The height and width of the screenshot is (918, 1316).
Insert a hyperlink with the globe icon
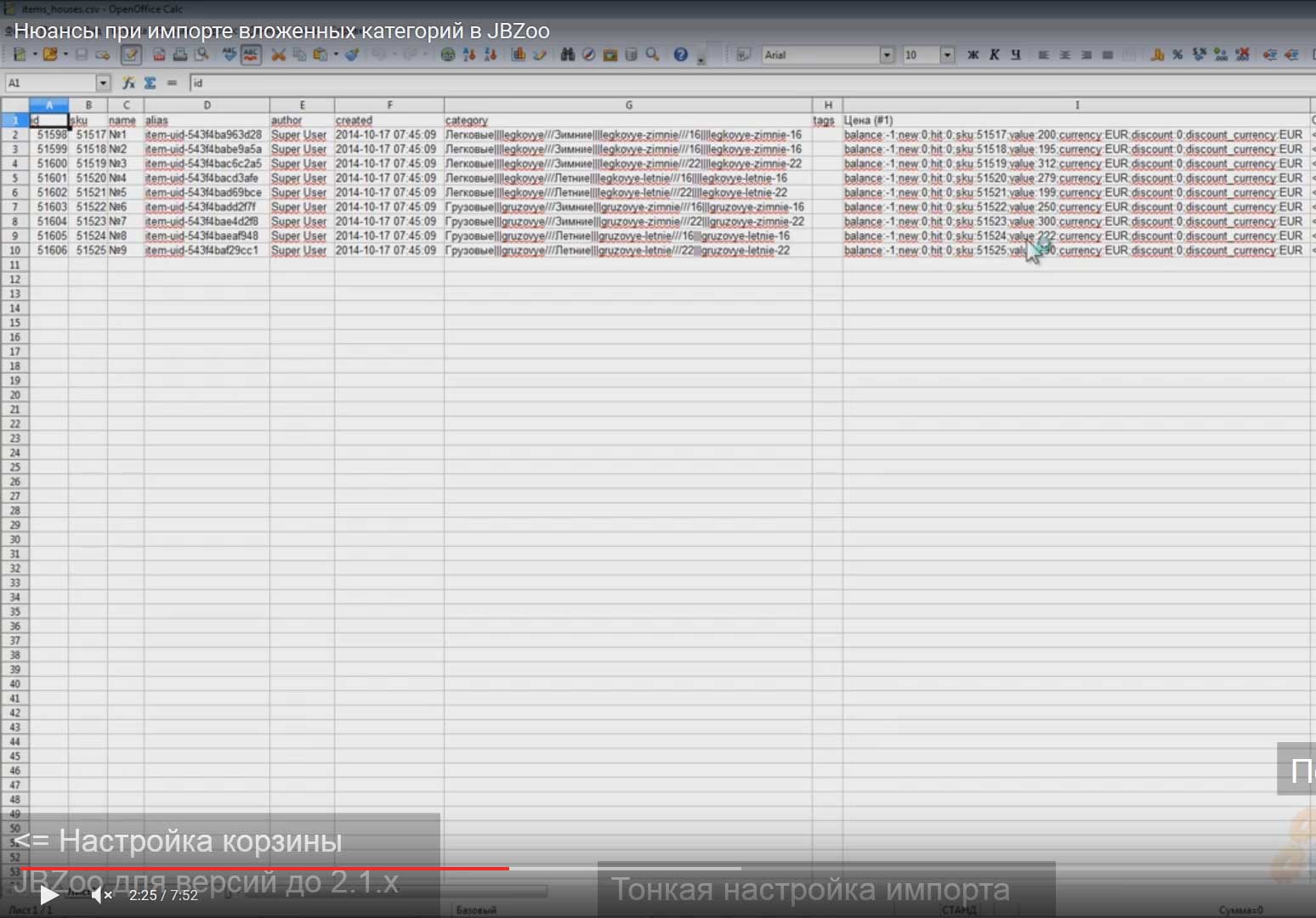point(448,54)
